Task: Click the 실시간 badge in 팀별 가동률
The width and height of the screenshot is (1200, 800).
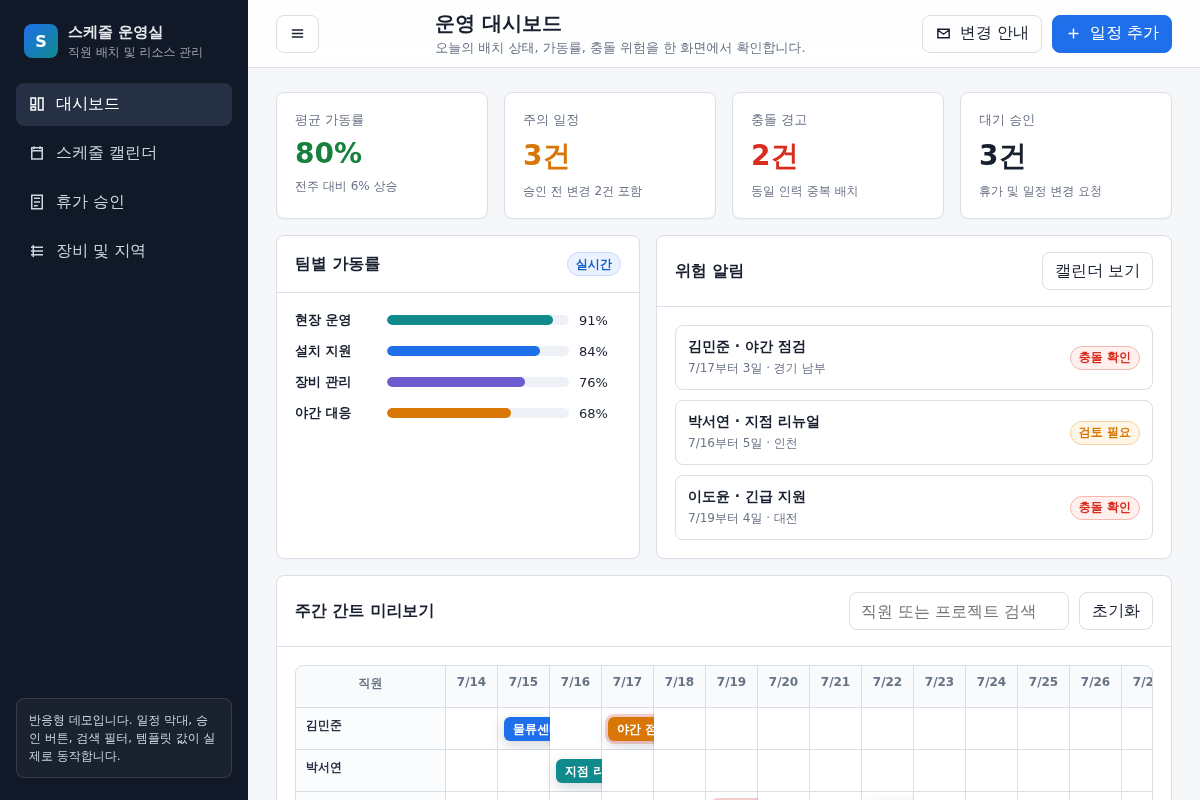Action: pyautogui.click(x=594, y=264)
